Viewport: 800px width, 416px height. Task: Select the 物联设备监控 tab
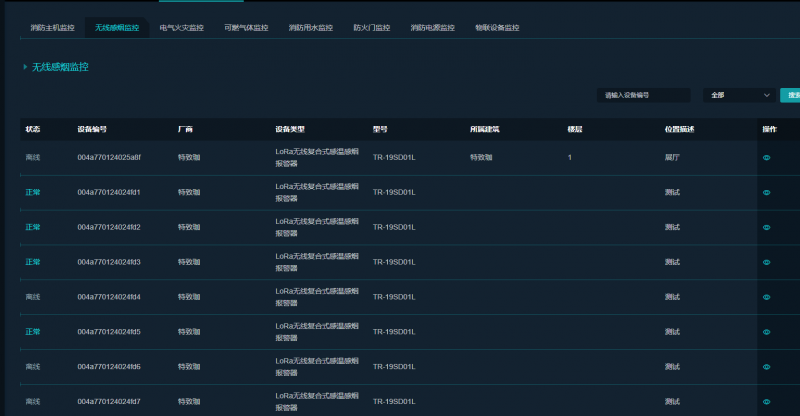click(497, 28)
